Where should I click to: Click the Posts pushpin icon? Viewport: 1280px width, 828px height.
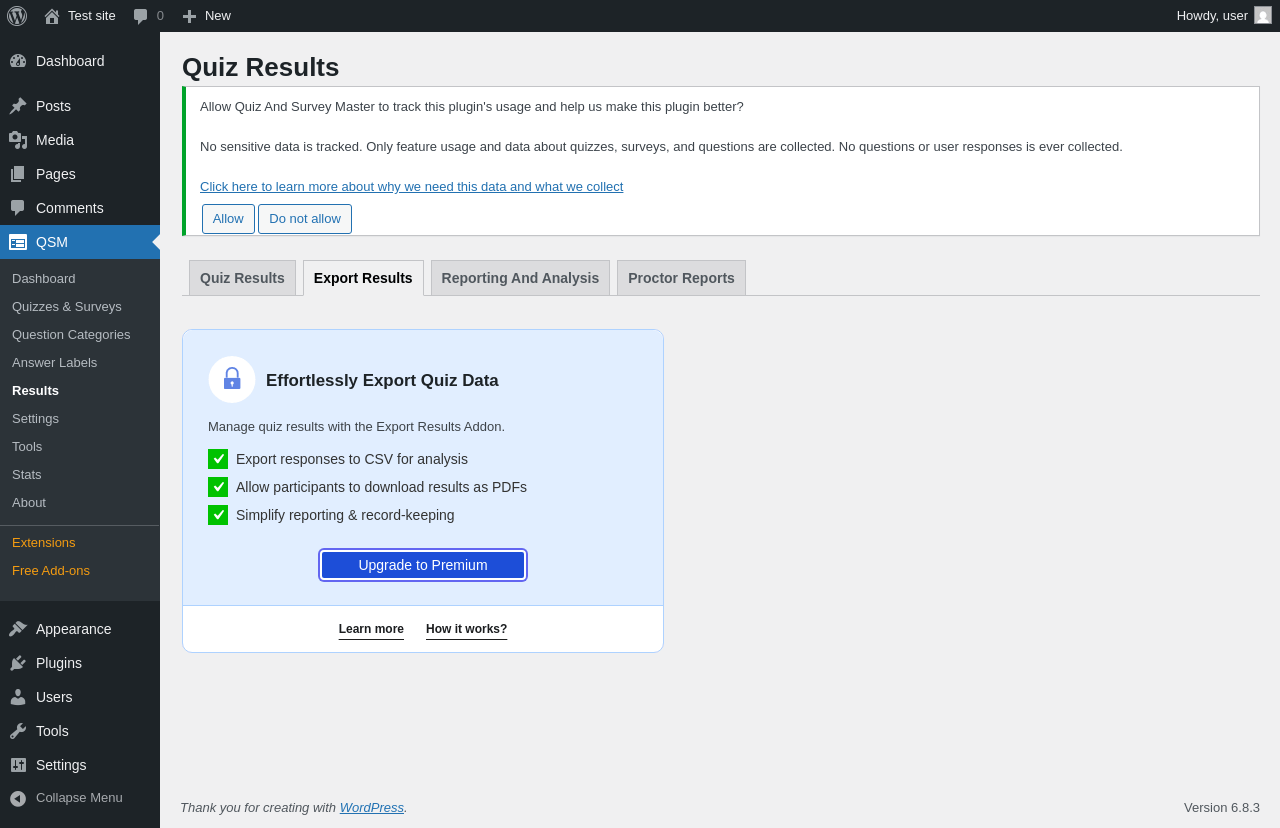(18, 106)
